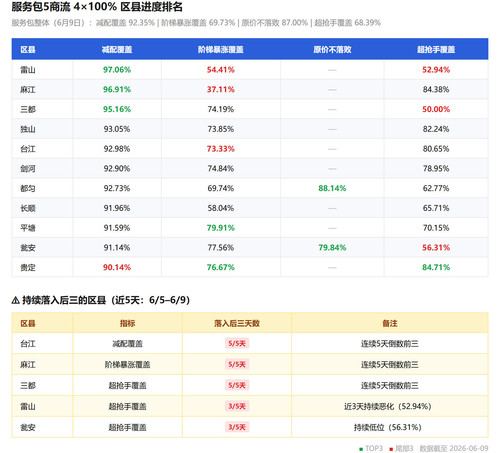Click the value 92.73%

pyautogui.click(x=117, y=188)
